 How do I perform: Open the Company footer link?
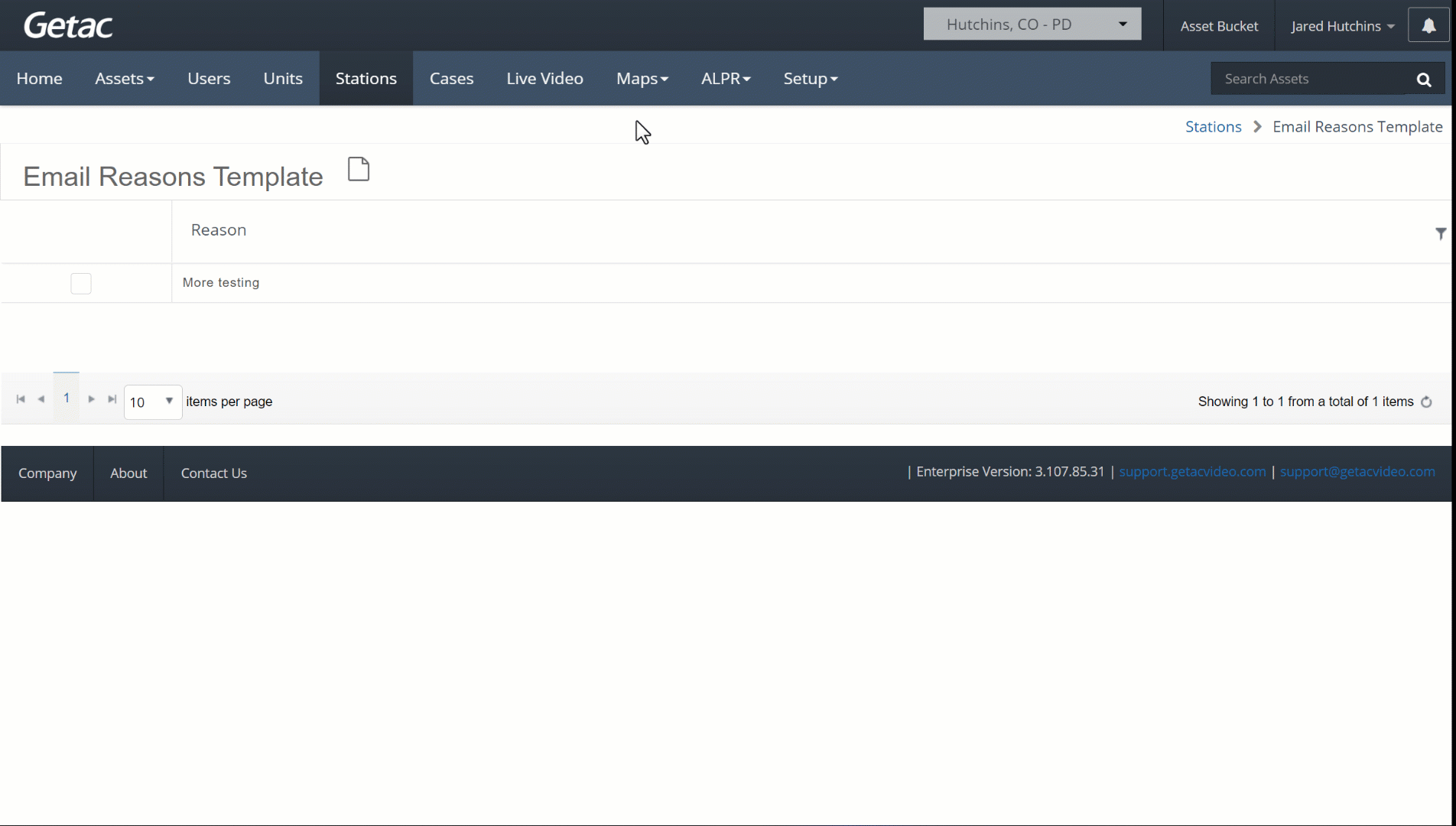click(x=47, y=473)
